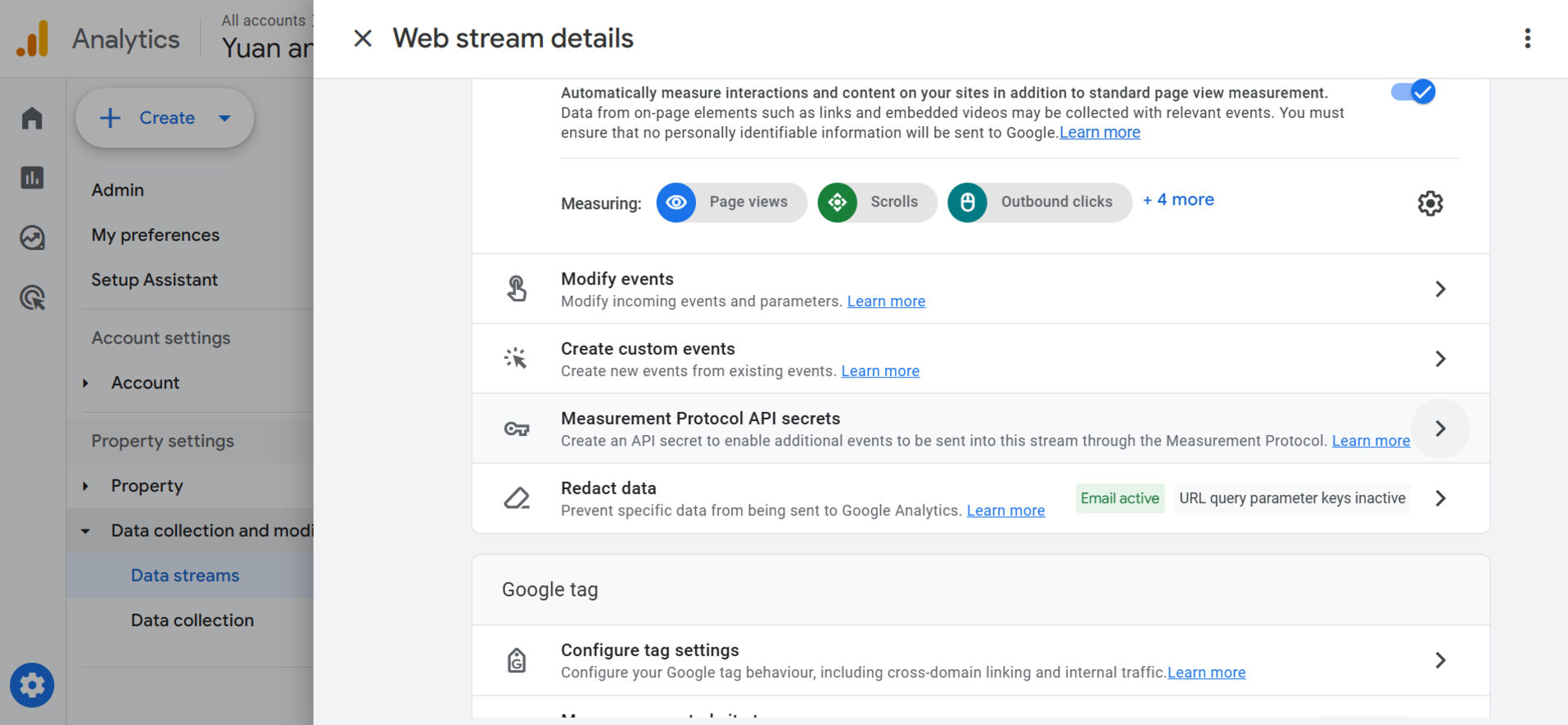Open the Create dropdown button
Screen dimensions: 1568x725
click(165, 118)
